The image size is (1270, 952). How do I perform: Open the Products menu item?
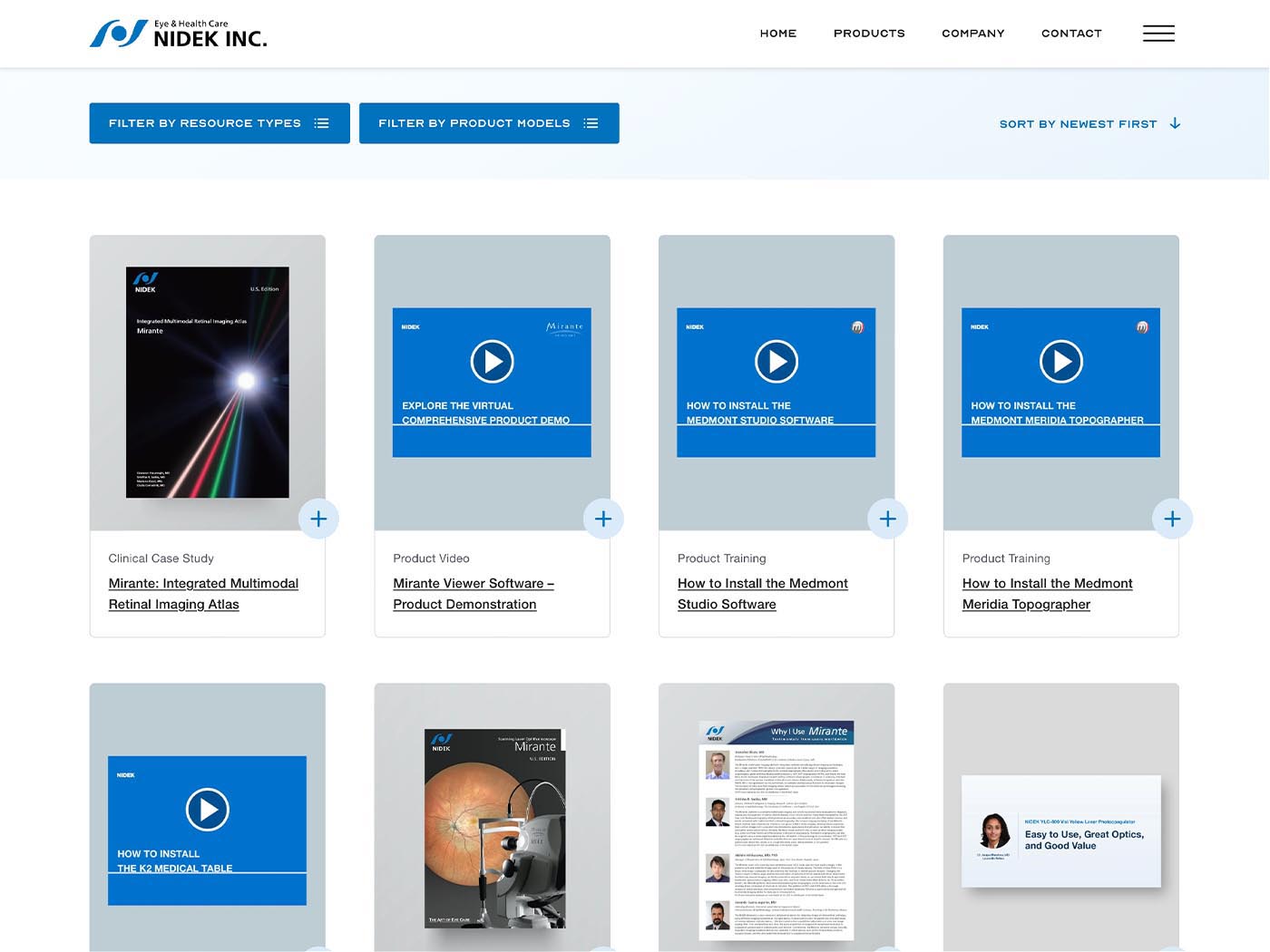tap(869, 34)
